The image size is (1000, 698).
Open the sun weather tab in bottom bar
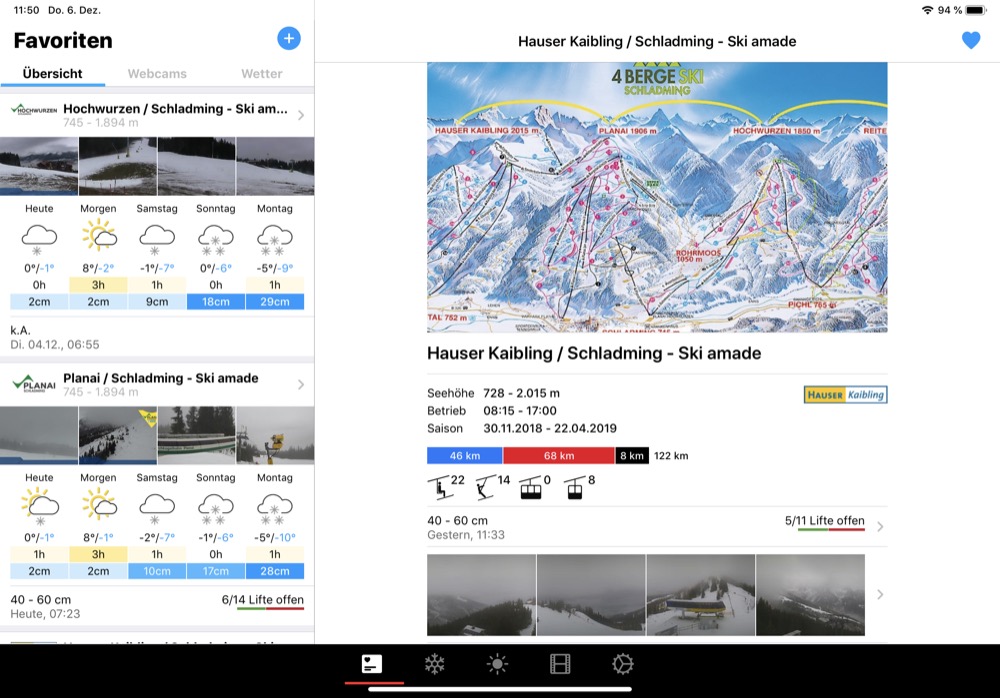click(x=497, y=664)
